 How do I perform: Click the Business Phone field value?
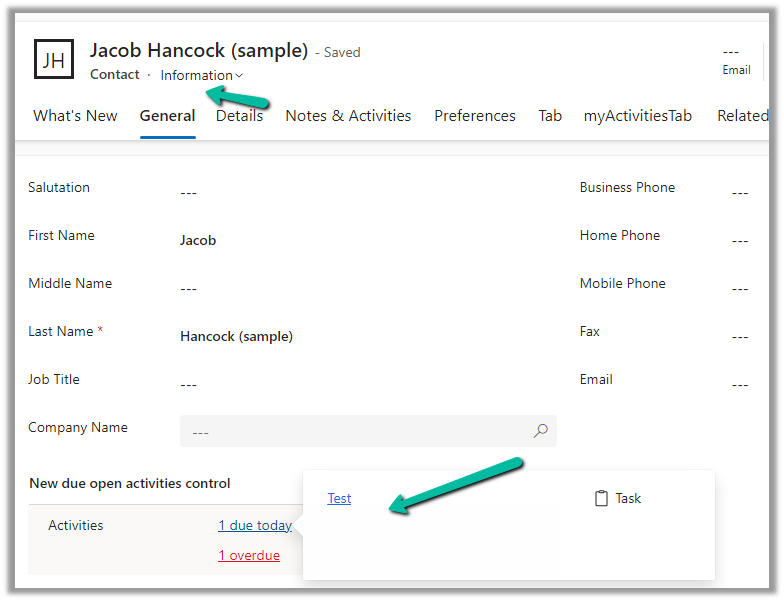(739, 192)
